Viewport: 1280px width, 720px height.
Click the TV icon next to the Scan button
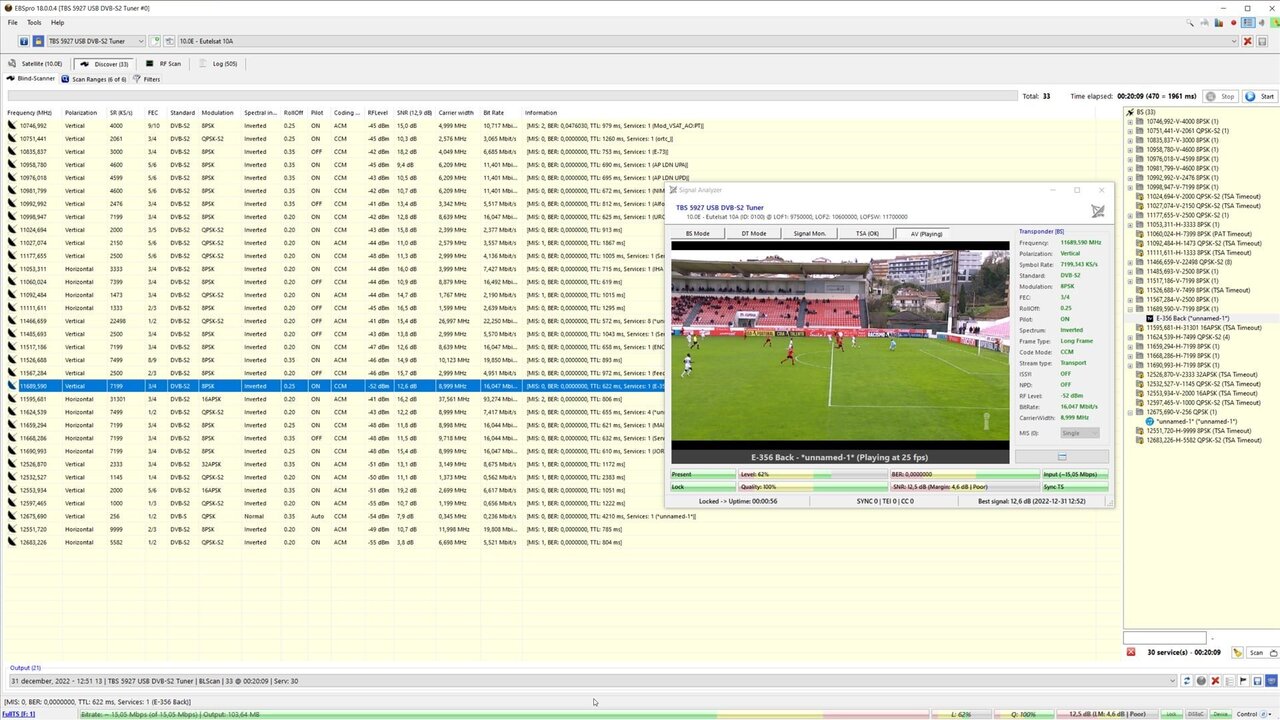click(x=1272, y=652)
